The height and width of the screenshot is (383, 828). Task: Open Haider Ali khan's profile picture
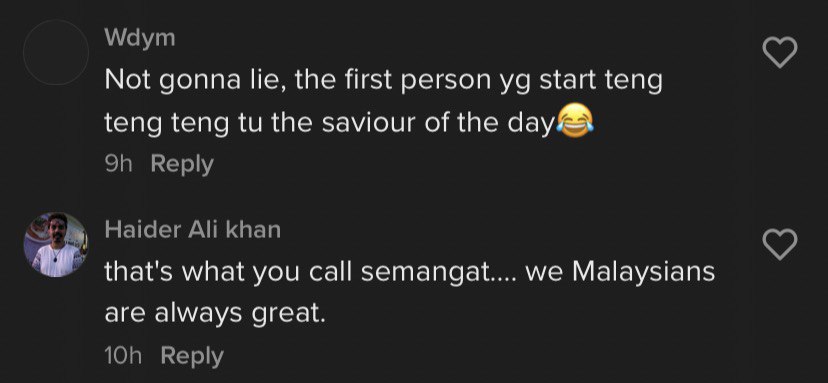tap(55, 245)
